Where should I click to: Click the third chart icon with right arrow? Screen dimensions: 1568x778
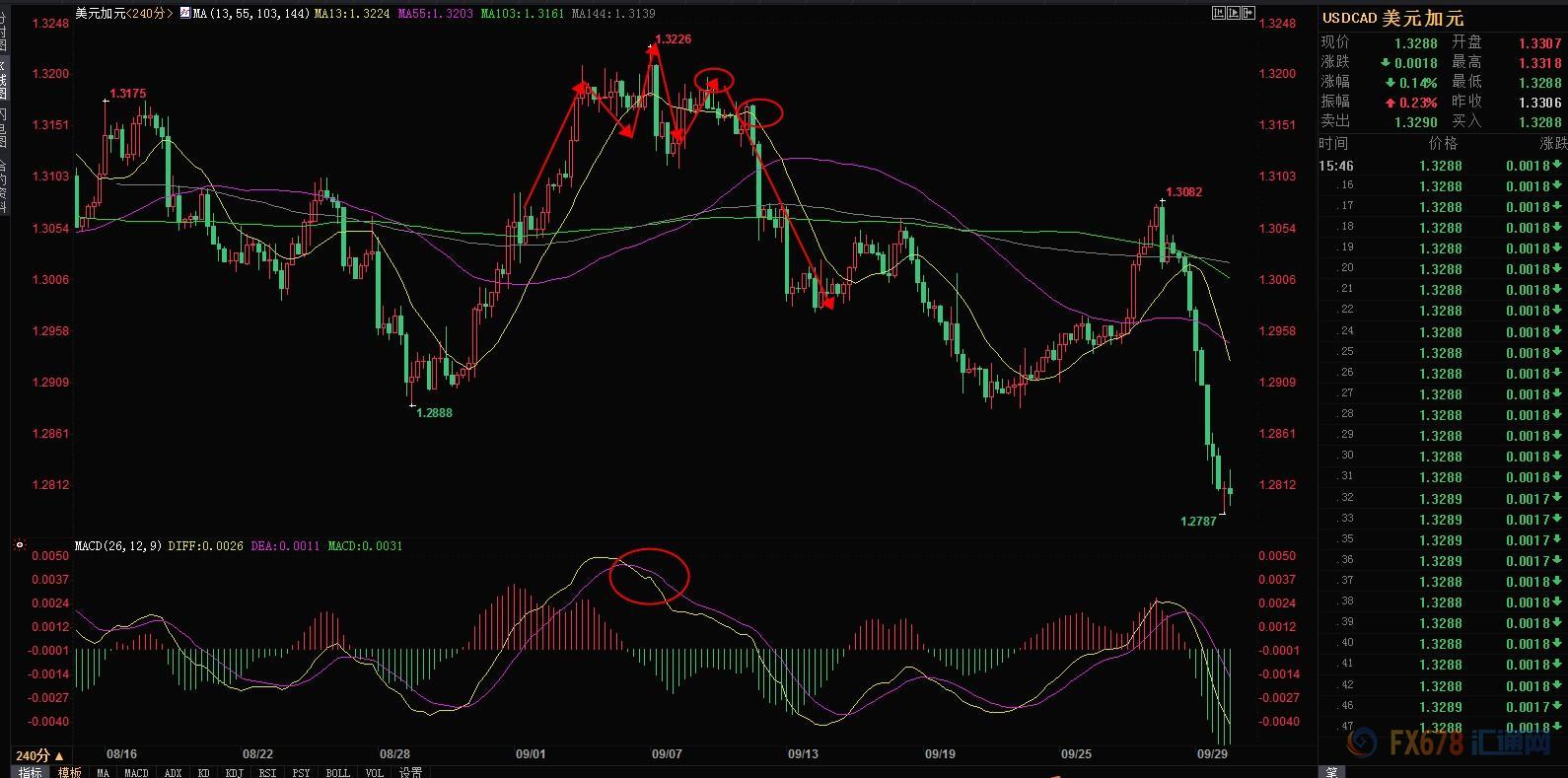[1248, 13]
